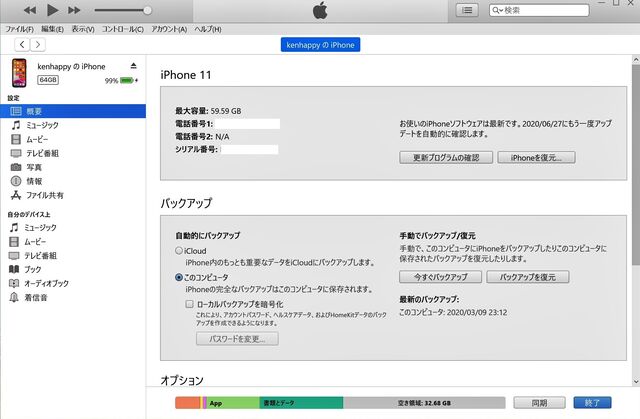Select the iCloud backup radio button

pos(179,251)
